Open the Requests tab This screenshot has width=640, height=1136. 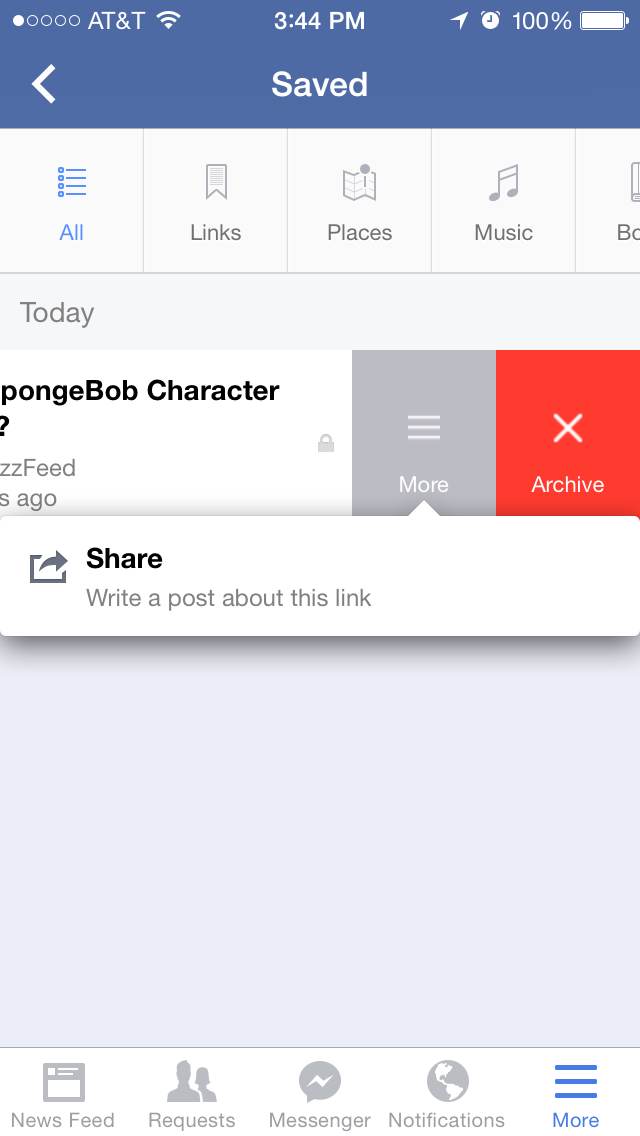click(191, 1093)
